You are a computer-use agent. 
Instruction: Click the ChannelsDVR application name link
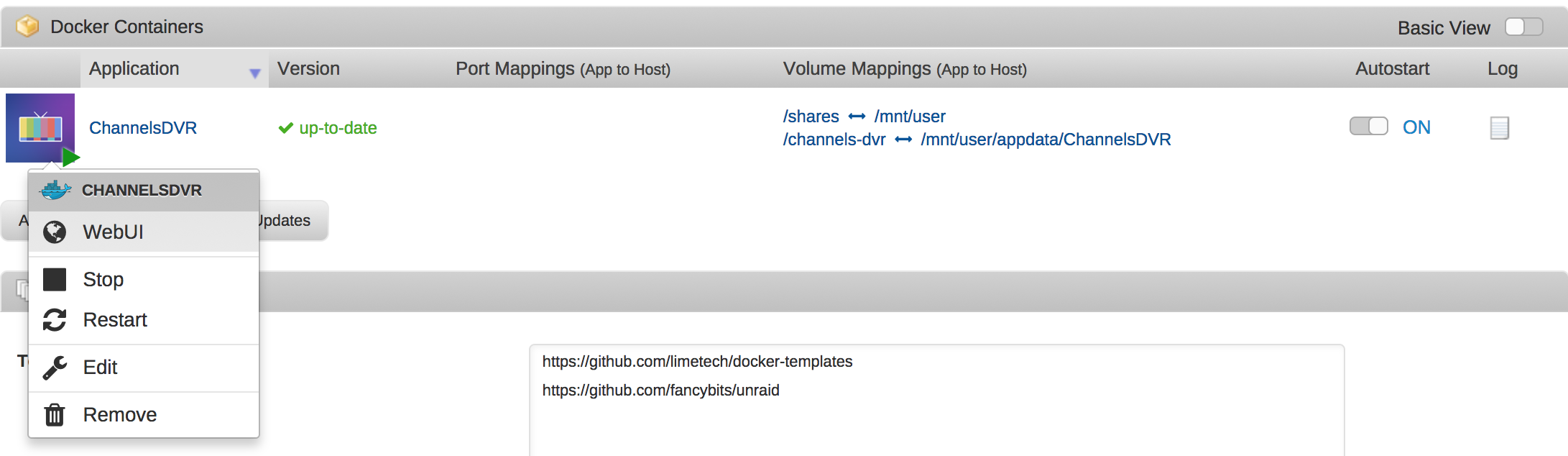point(143,128)
